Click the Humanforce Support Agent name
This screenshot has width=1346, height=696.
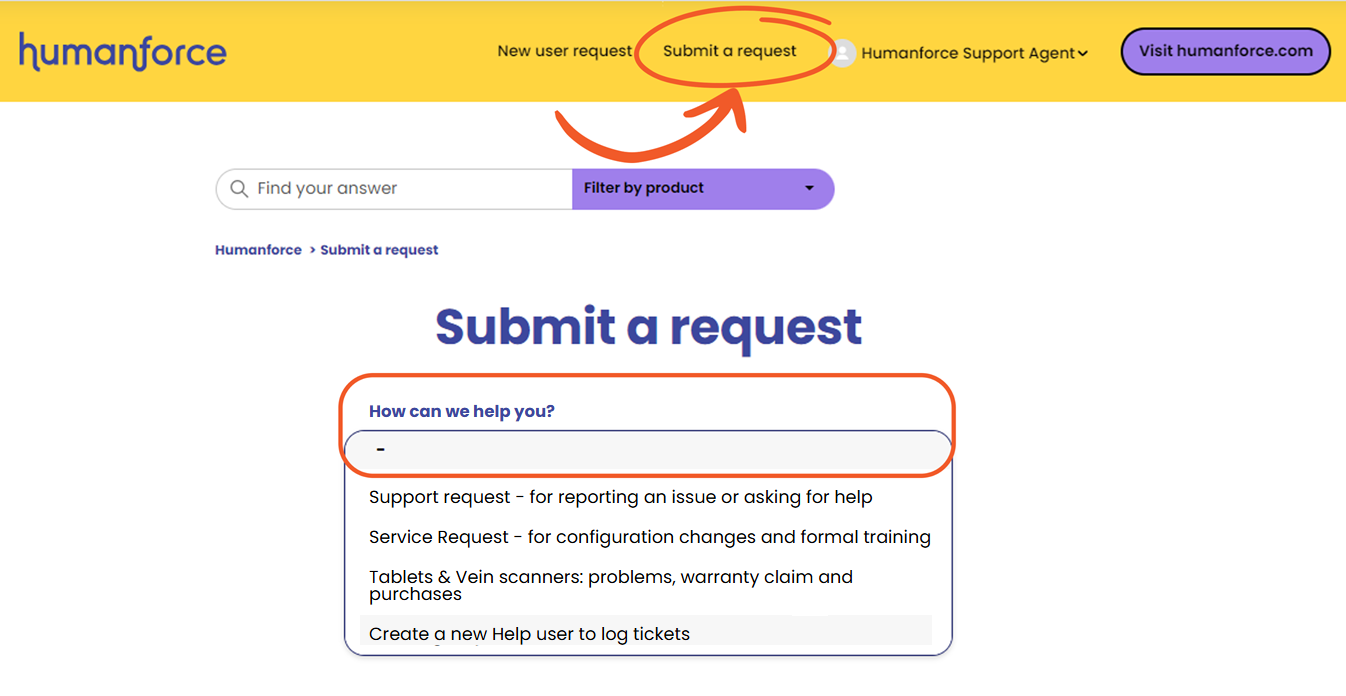(967, 54)
